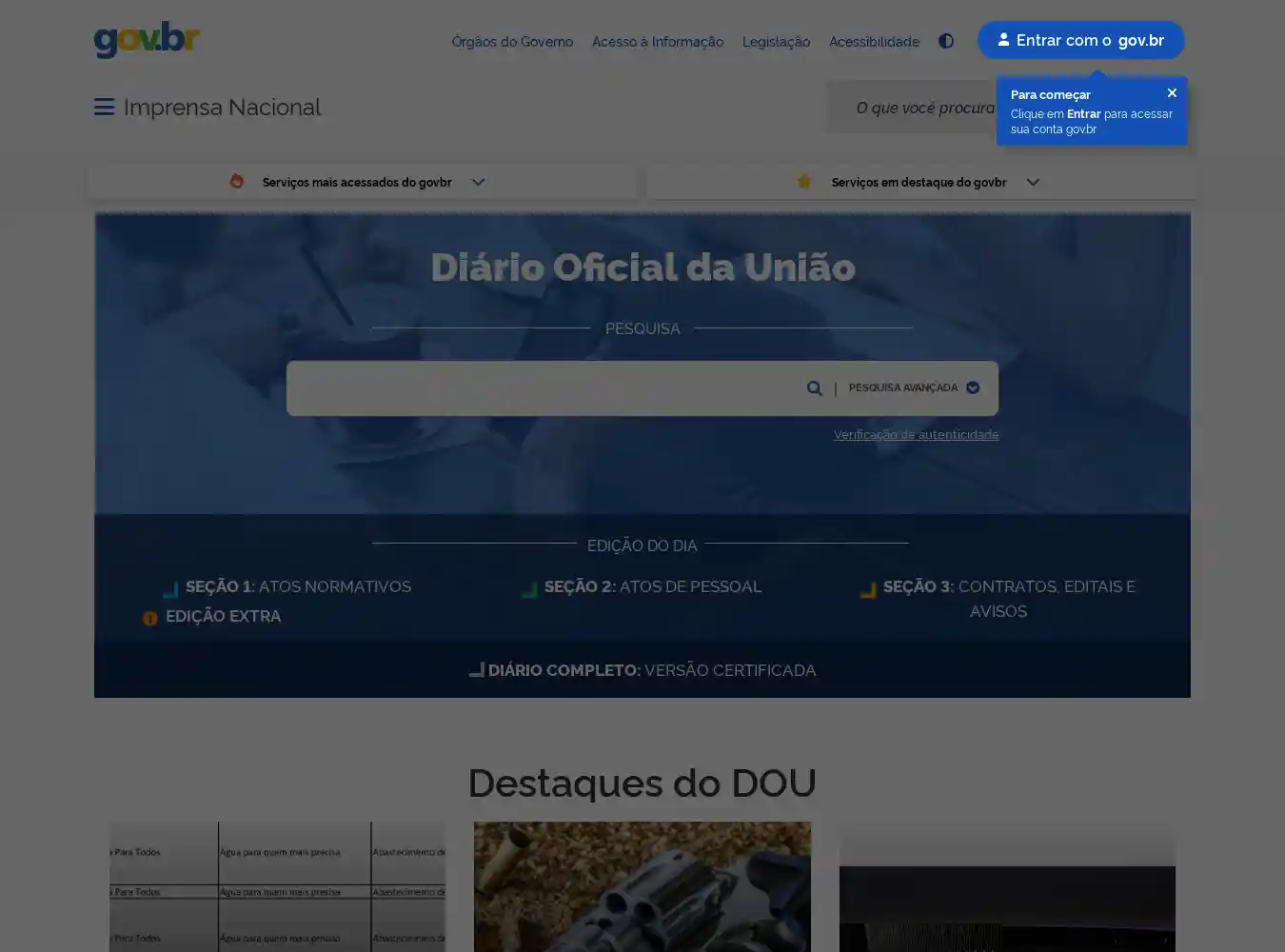This screenshot has height=952, width=1285.
Task: Open the Água para quem mais precisa table thumbnail
Action: tap(277, 886)
